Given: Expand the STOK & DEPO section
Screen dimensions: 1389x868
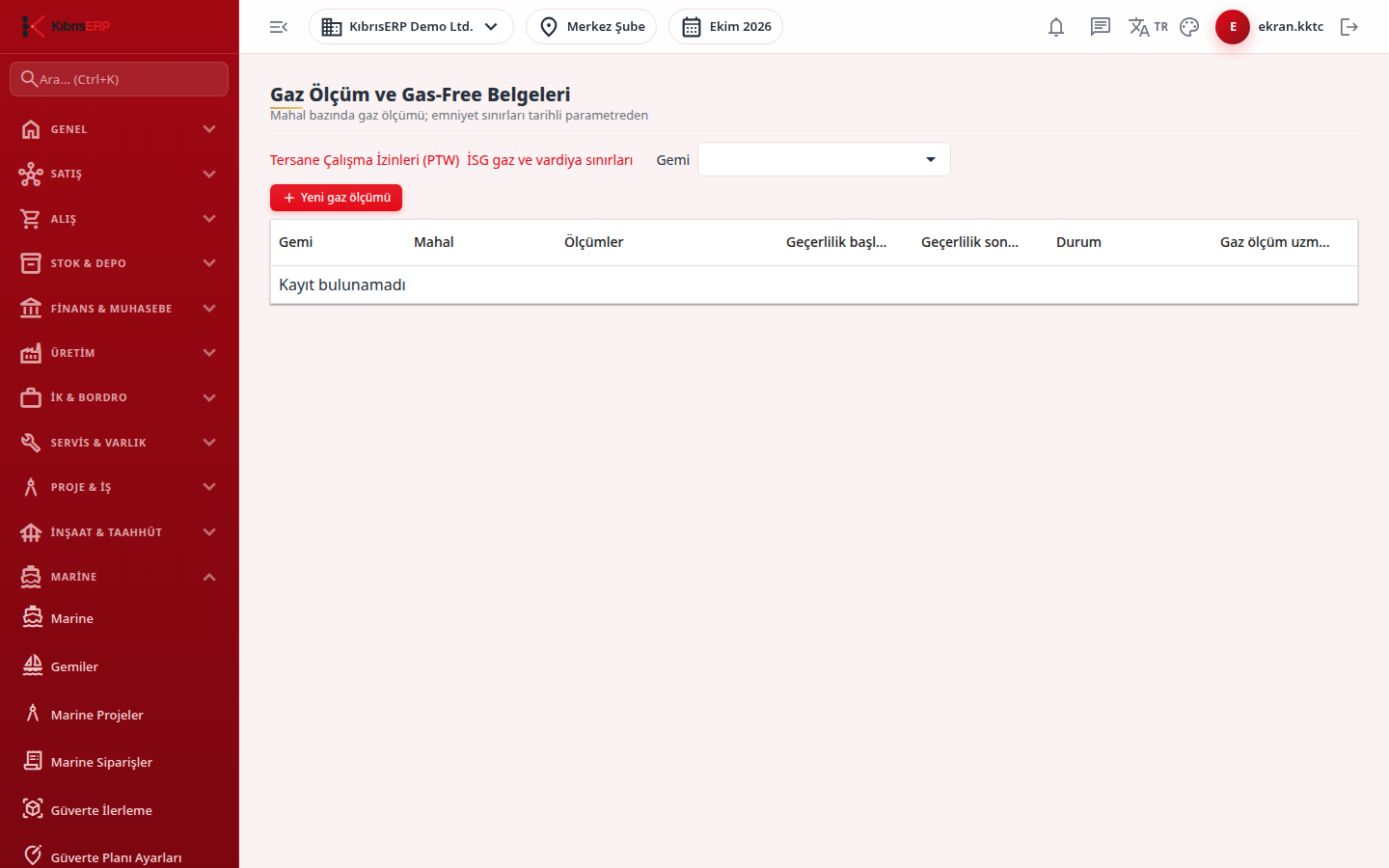Looking at the screenshot, I should click(x=120, y=263).
